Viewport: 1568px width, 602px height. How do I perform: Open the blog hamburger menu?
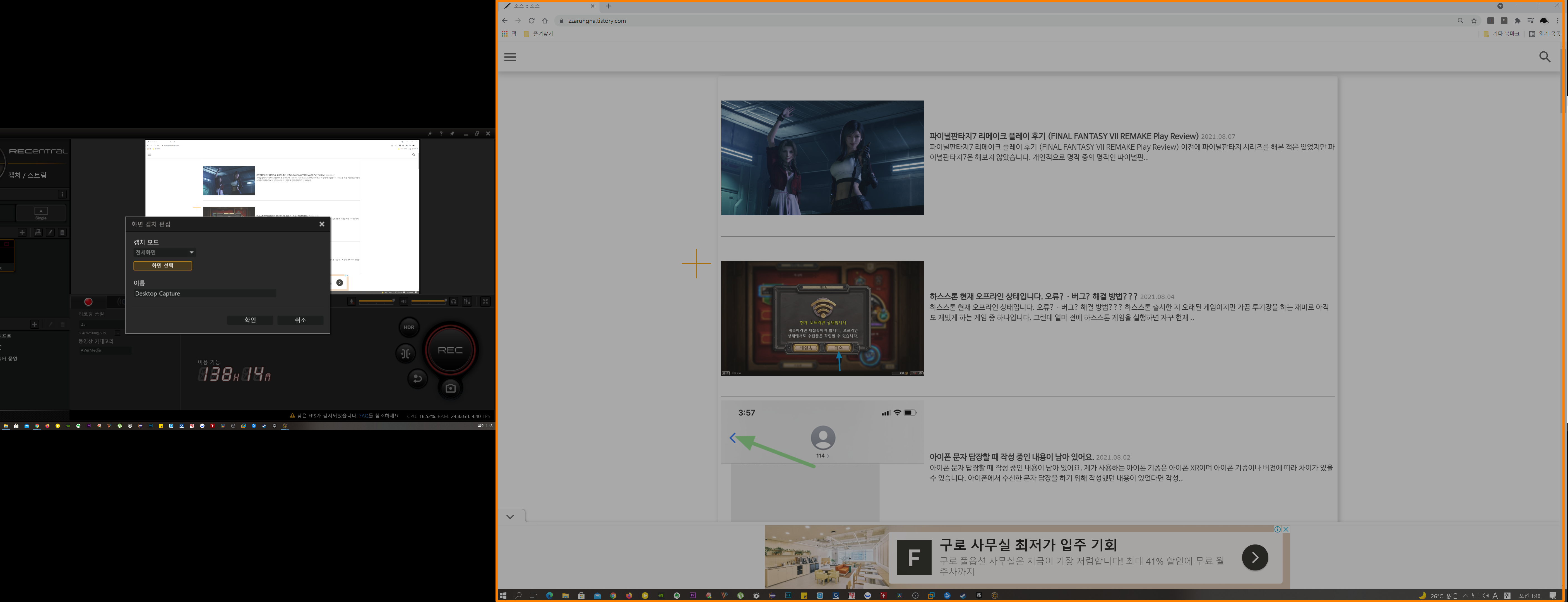pyautogui.click(x=510, y=57)
